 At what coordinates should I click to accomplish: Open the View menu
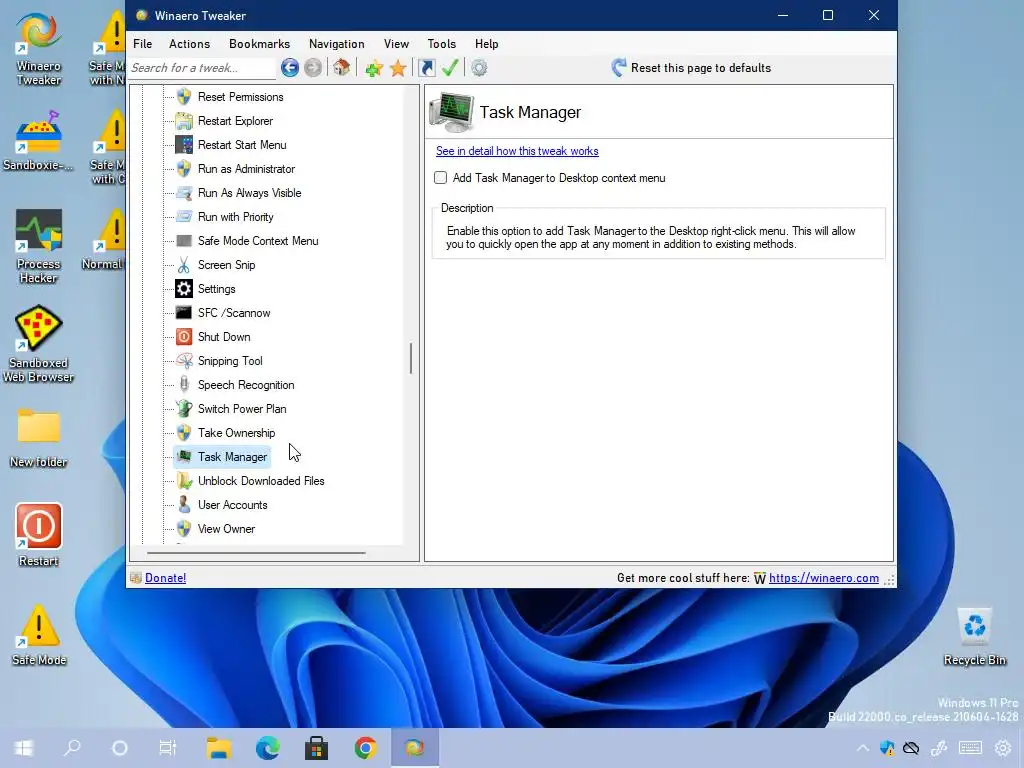[396, 44]
